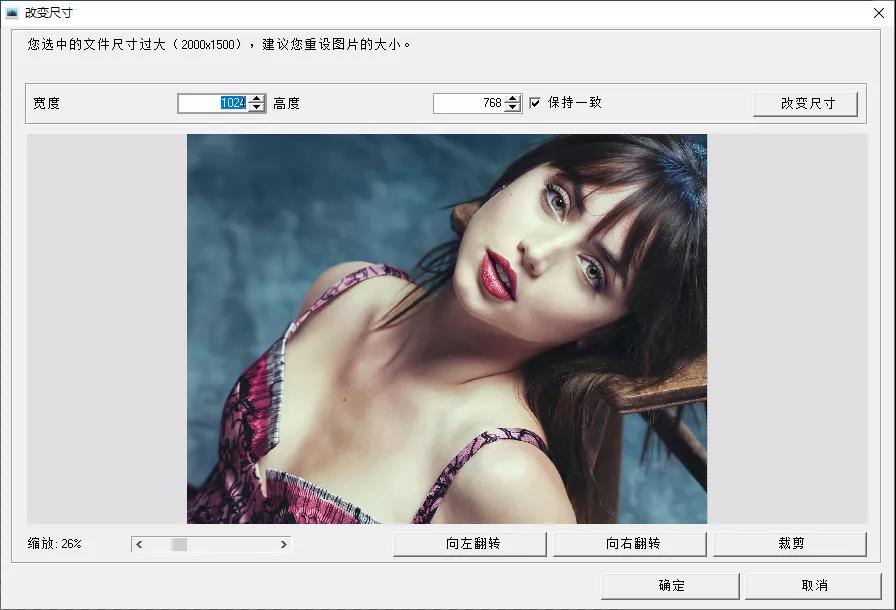
Task: Toggle the 保持一致 aspect ratio checkbox
Action: [x=535, y=103]
